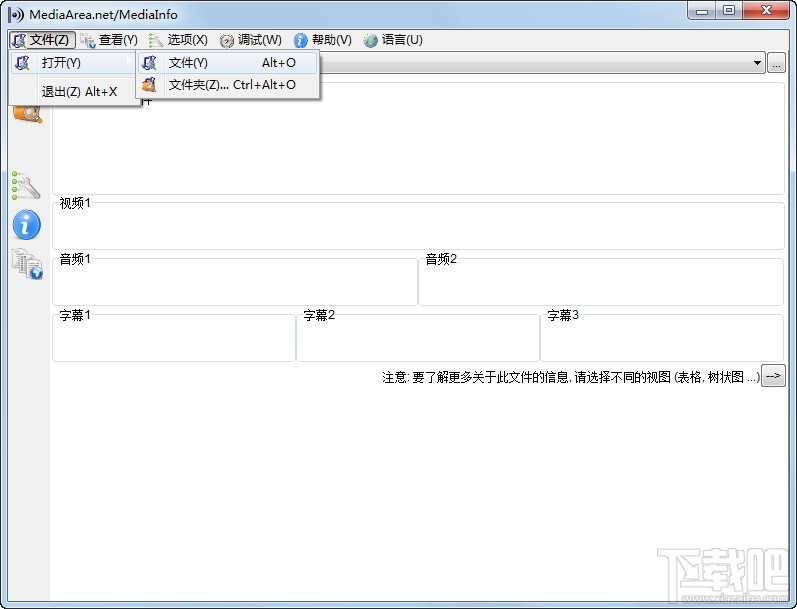Click the 选项 wrench menu icon
The image size is (797, 609).
155,40
